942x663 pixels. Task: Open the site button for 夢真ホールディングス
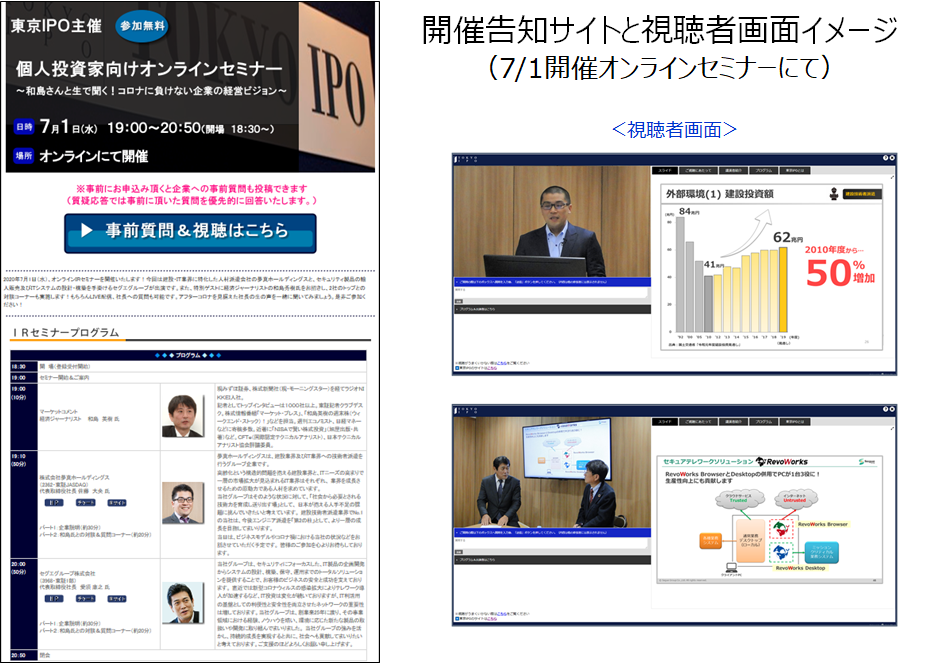tap(117, 503)
